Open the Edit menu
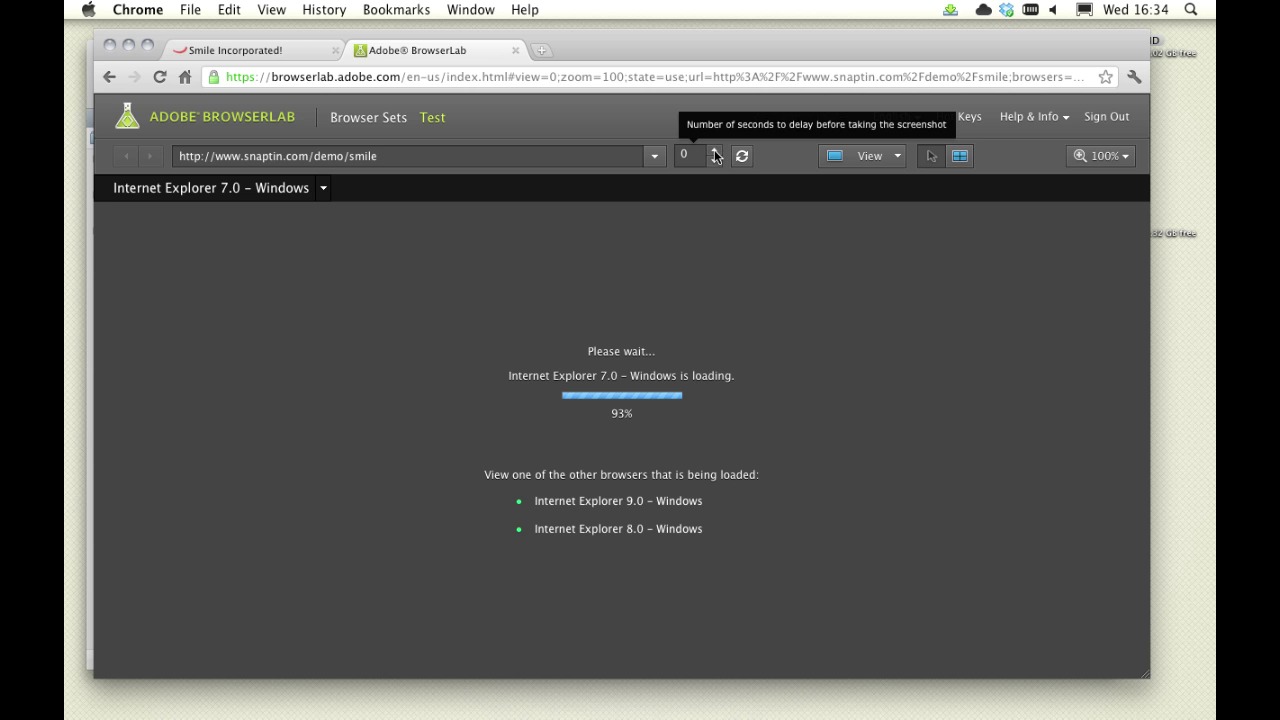1280x720 pixels. 229,9
